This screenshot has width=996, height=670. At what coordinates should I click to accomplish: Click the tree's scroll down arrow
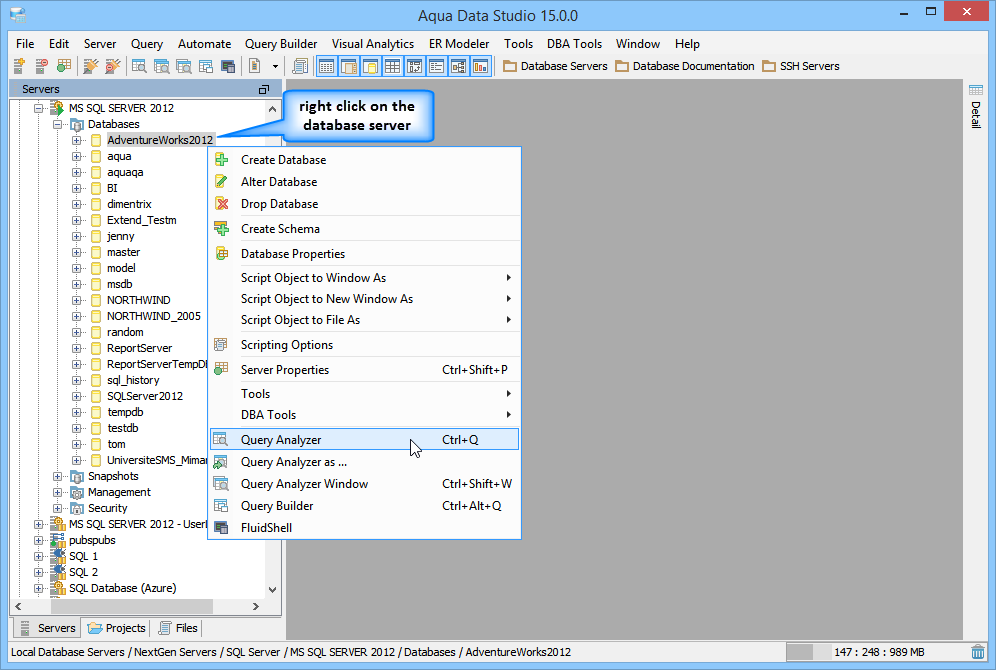pyautogui.click(x=273, y=589)
